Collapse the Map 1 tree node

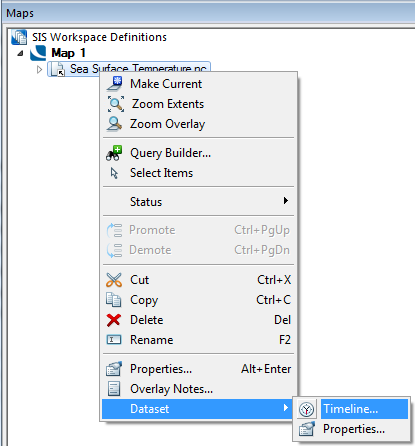point(21,53)
